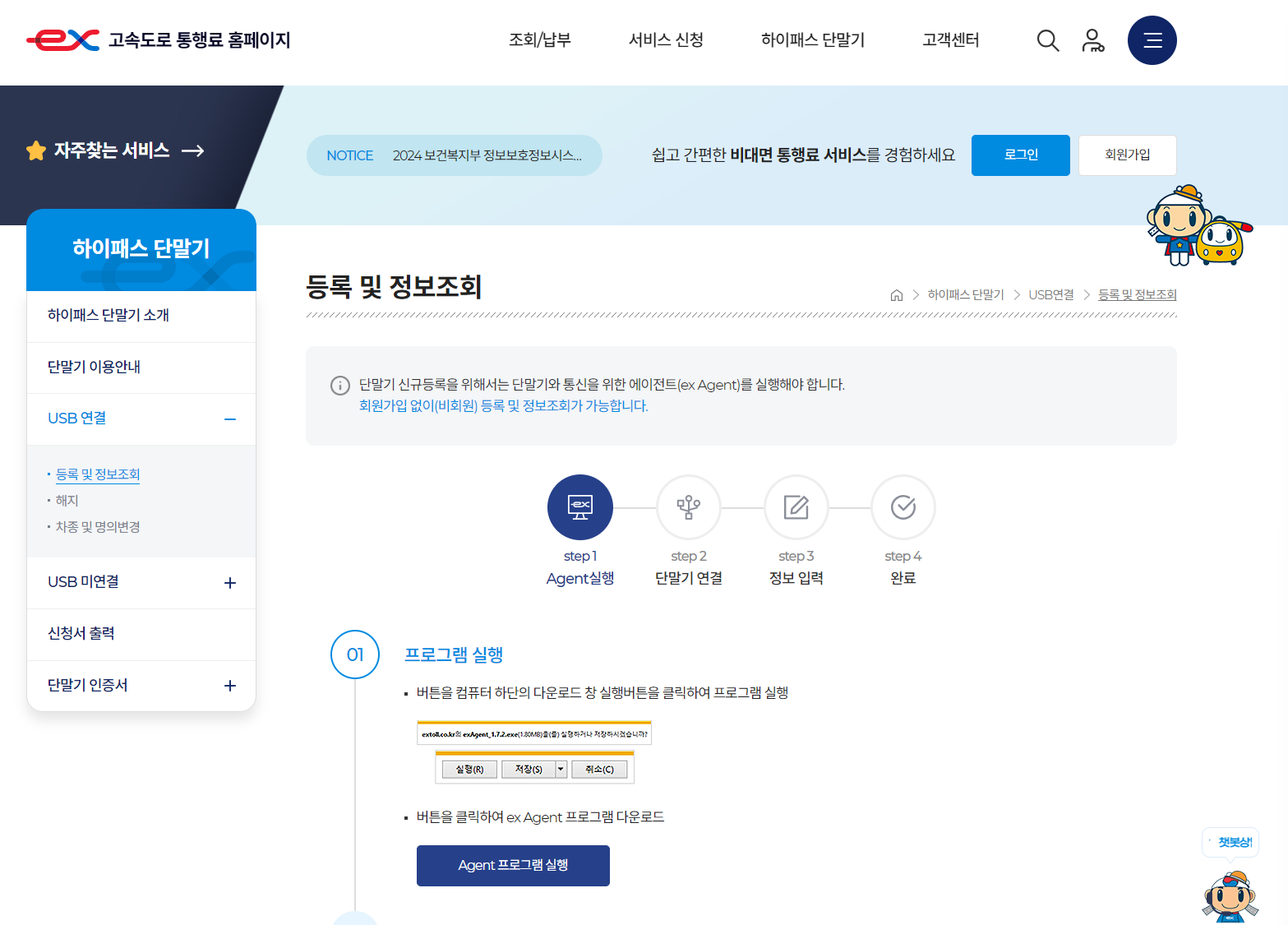Image resolution: width=1288 pixels, height=925 pixels.
Task: Click the ex logo in the header
Action: 62,39
